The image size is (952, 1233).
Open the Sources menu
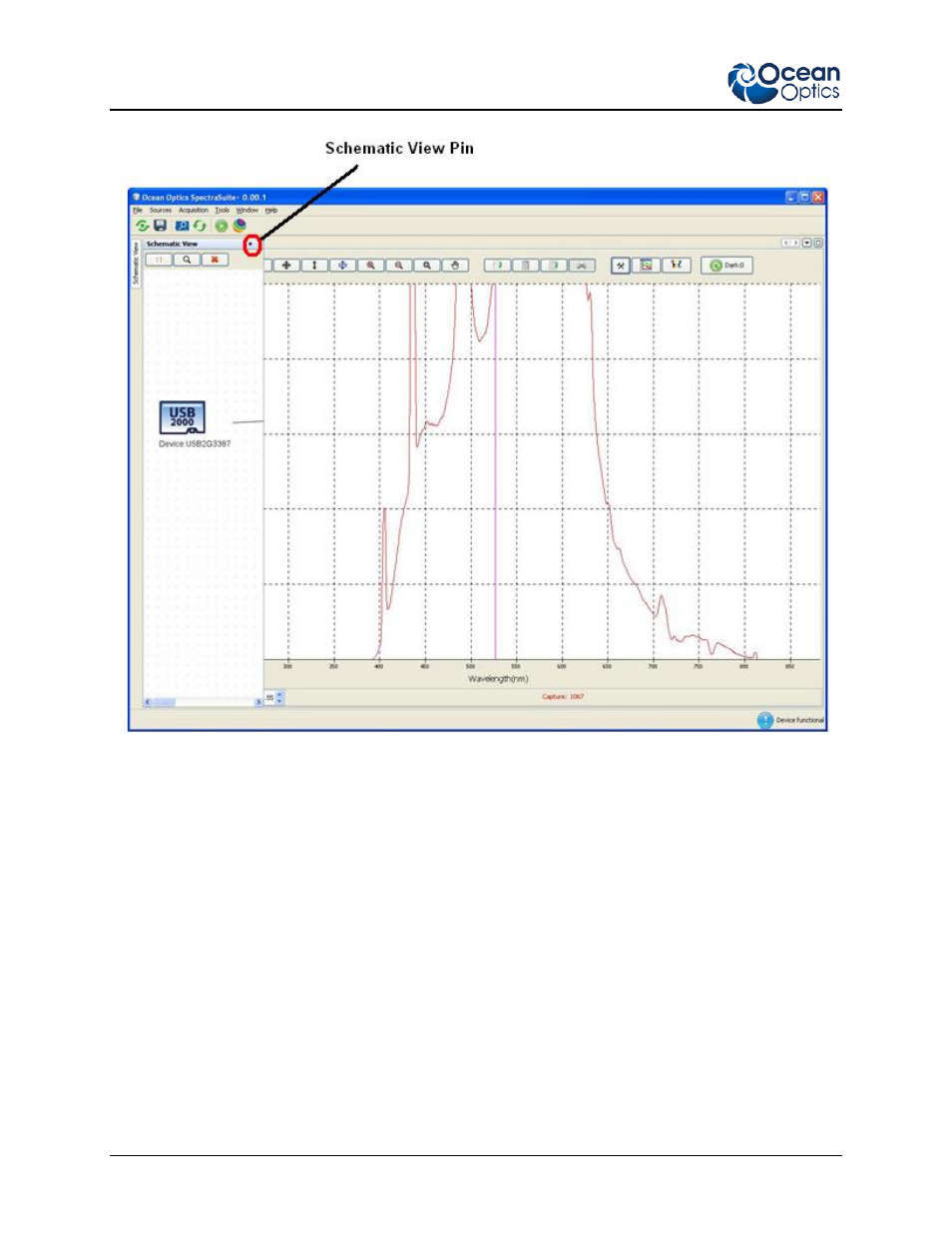coord(161,211)
